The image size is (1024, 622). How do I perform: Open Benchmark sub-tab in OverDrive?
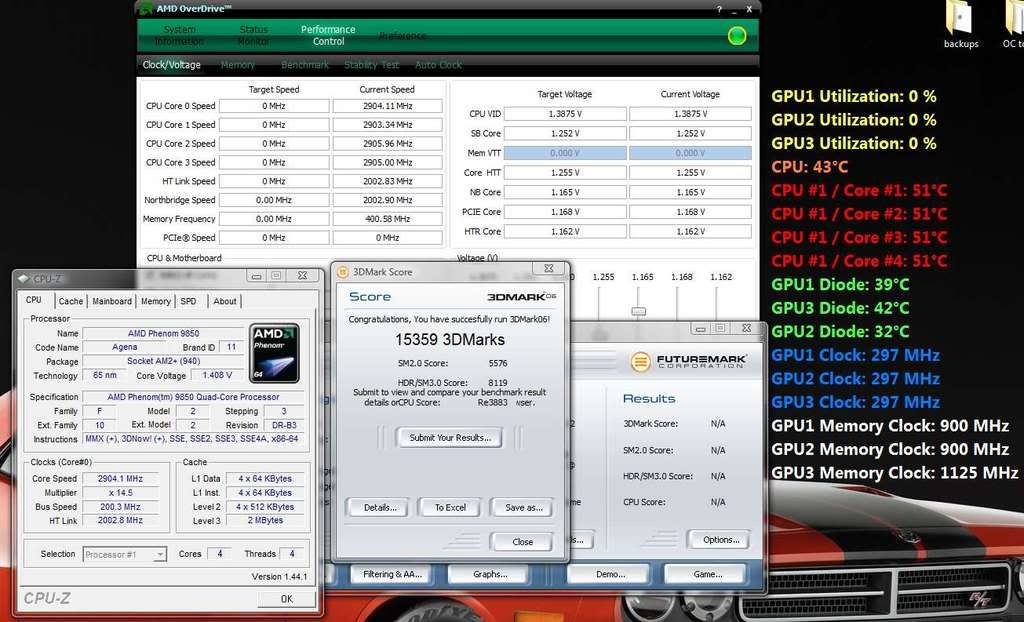click(x=305, y=65)
